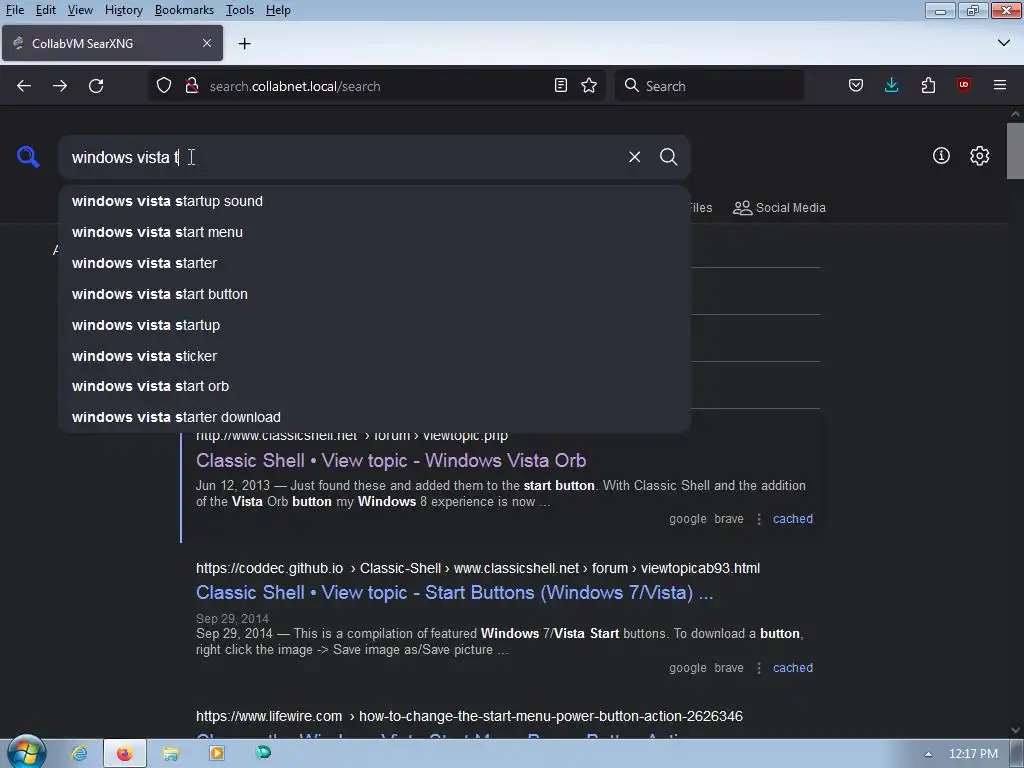
Task: Open the Help menu
Action: click(x=278, y=10)
